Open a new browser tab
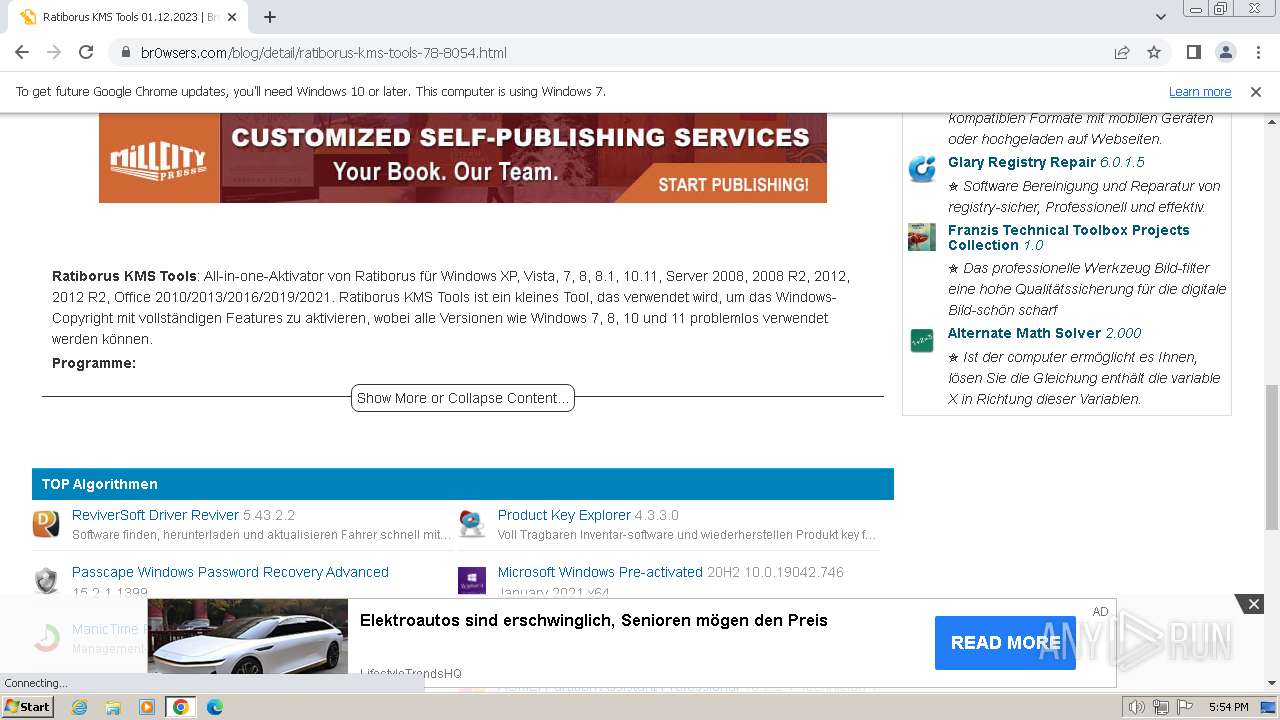Screen dimensions: 1280x720 [270, 17]
